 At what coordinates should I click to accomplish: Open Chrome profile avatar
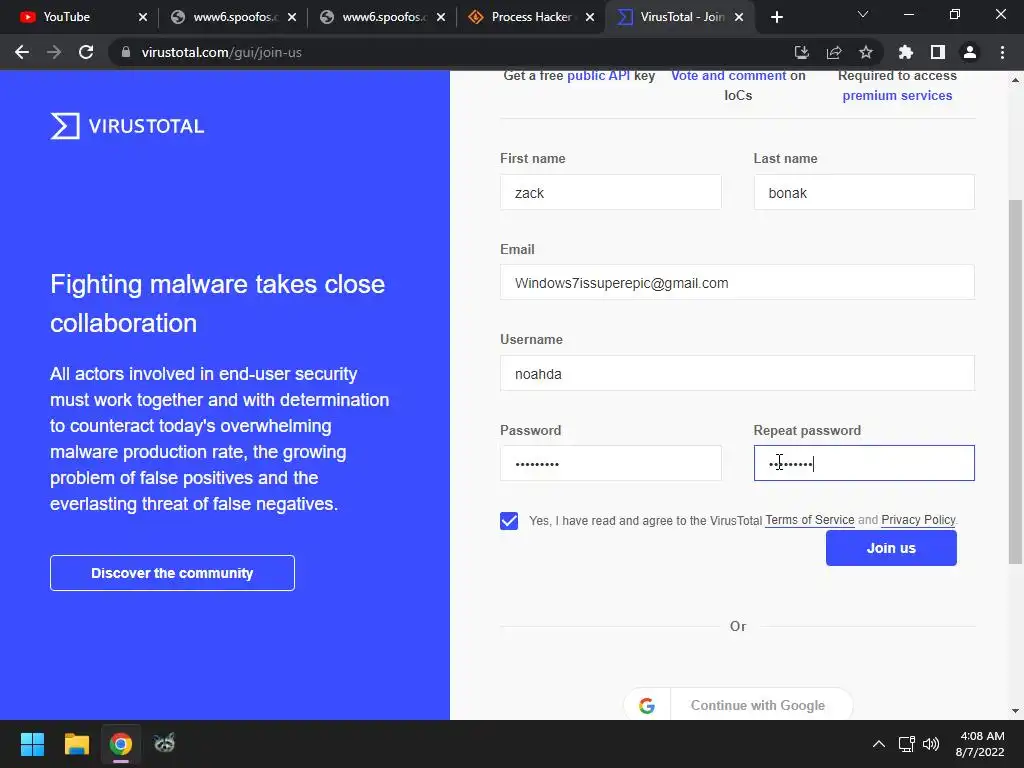point(970,52)
